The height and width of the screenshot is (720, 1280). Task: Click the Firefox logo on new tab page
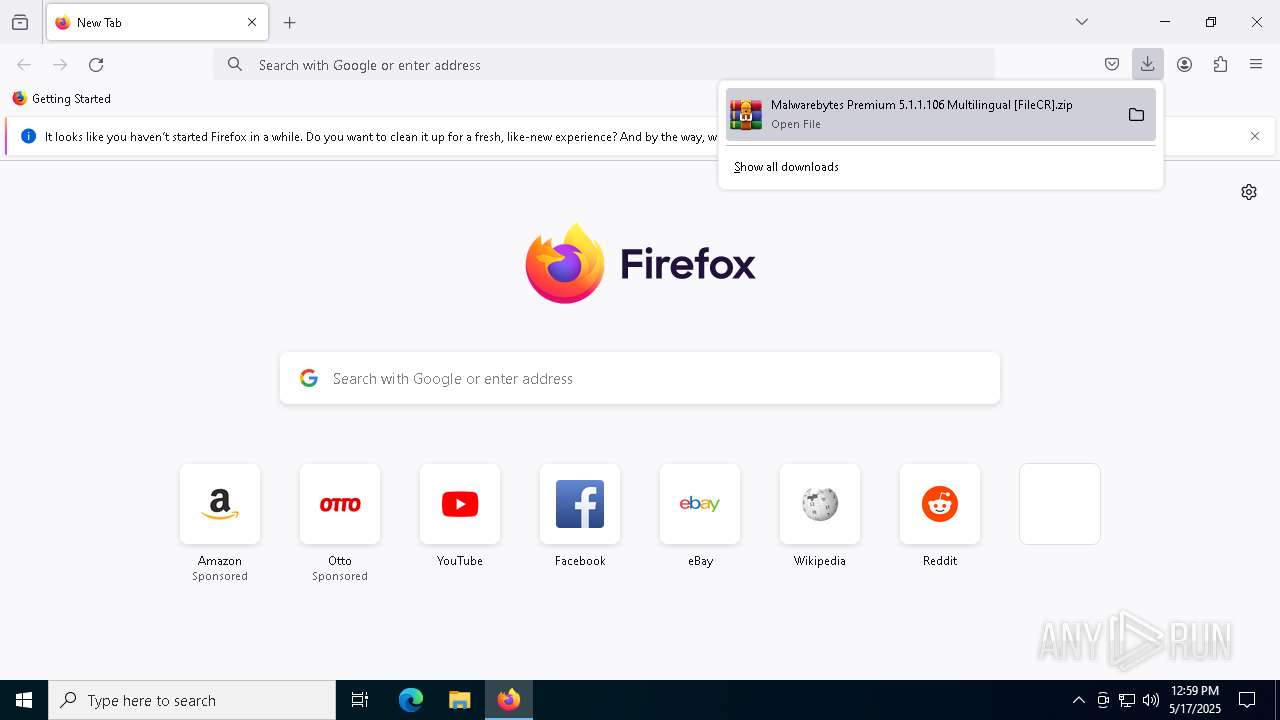click(640, 263)
